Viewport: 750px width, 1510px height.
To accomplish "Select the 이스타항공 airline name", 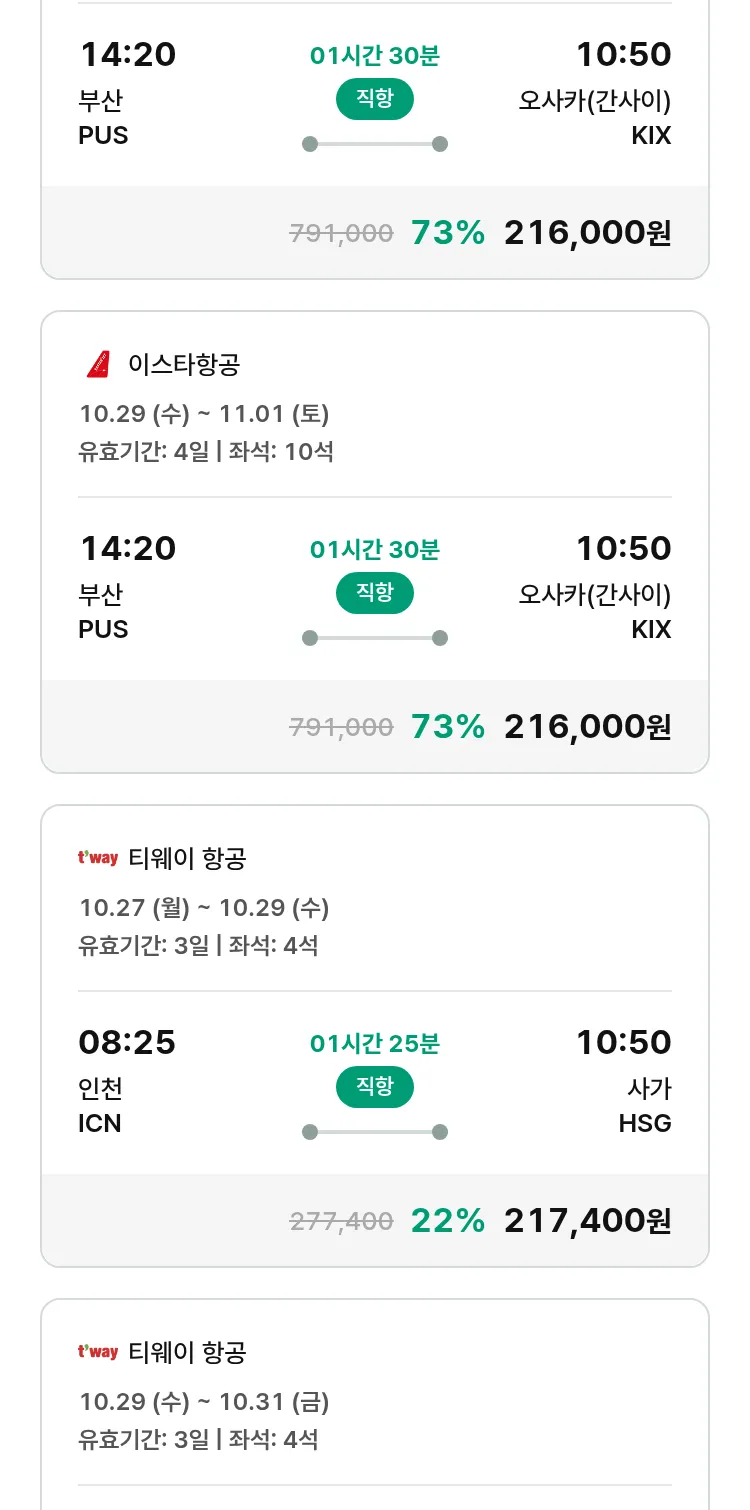I will pos(184,365).
